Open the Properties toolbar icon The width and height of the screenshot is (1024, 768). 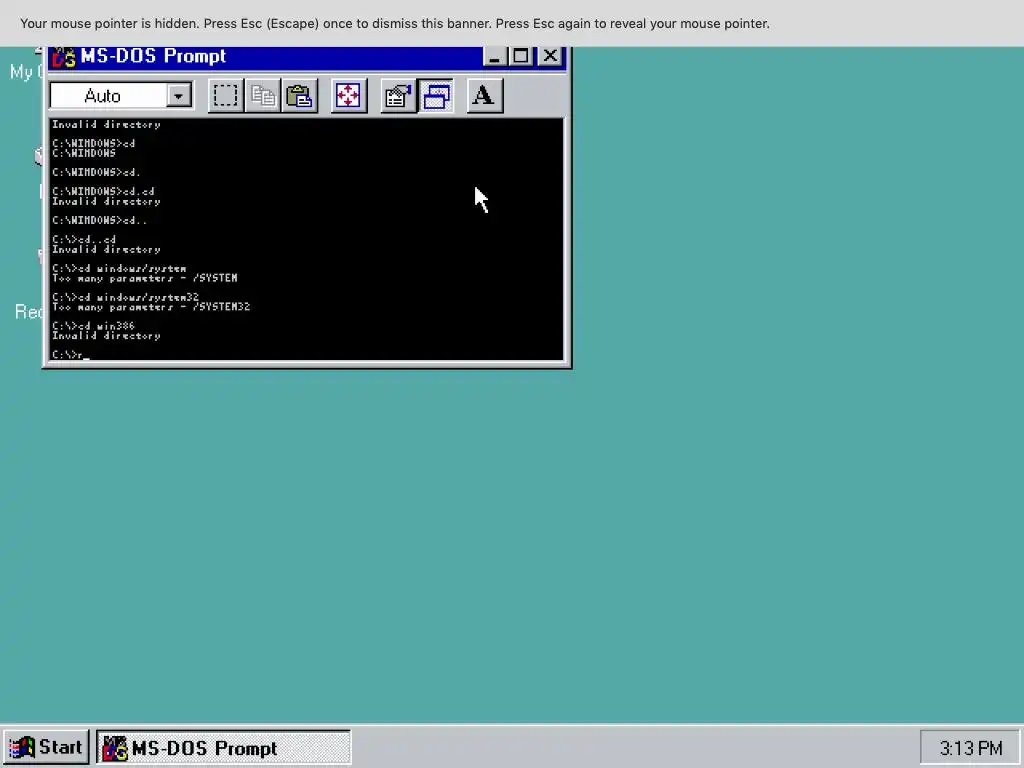point(398,96)
